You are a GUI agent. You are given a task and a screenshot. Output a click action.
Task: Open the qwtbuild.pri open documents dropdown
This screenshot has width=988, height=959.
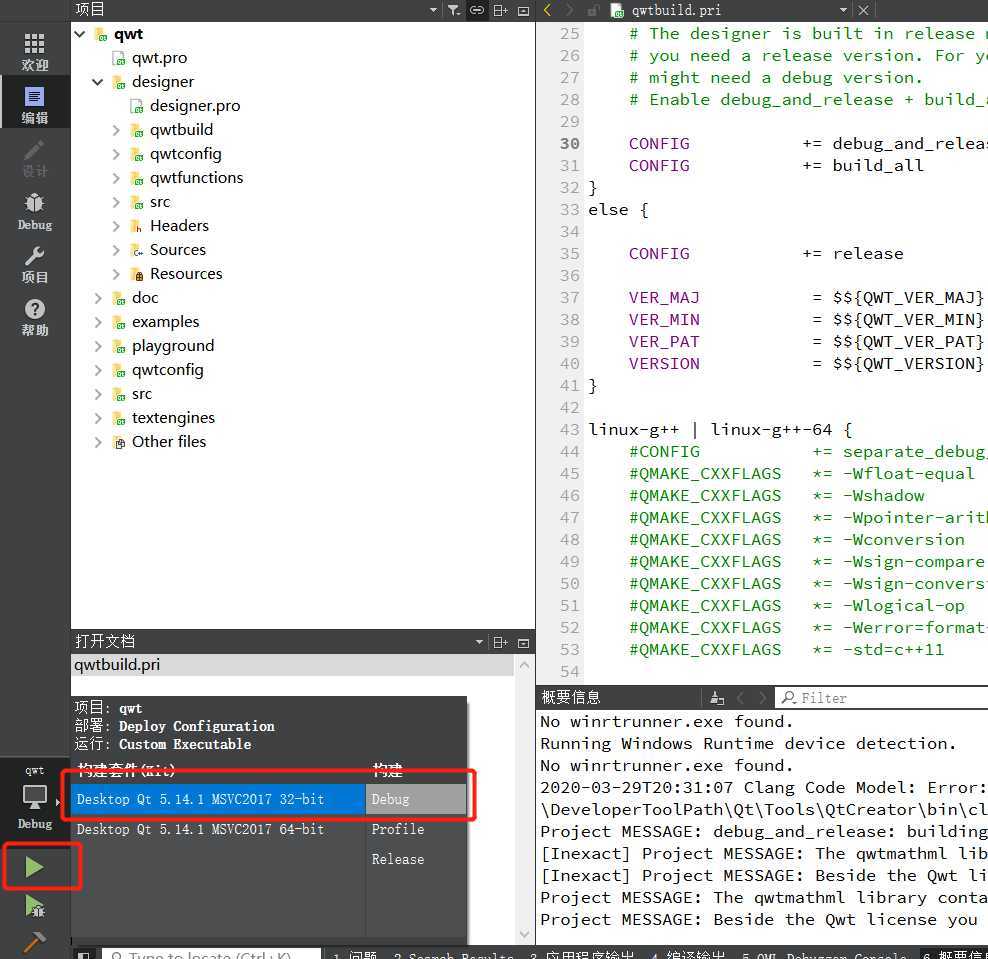(x=843, y=10)
